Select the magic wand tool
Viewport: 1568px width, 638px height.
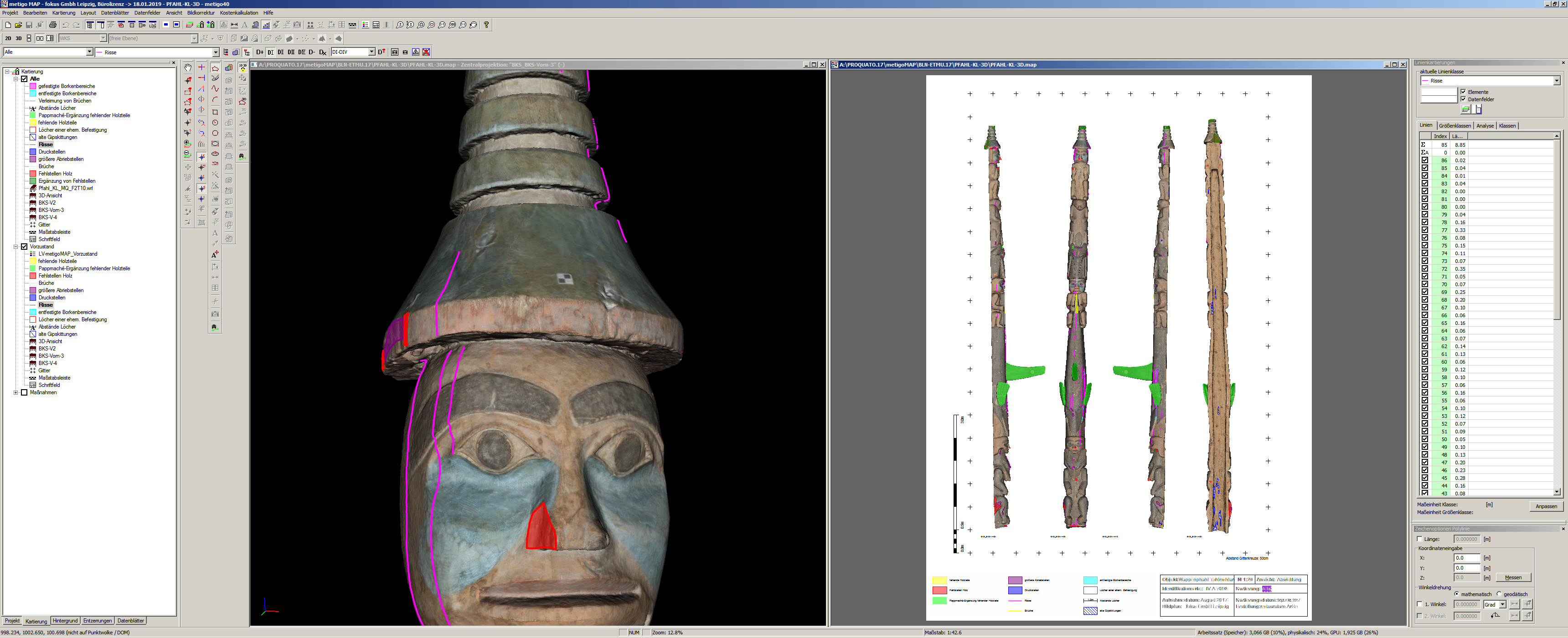click(215, 175)
